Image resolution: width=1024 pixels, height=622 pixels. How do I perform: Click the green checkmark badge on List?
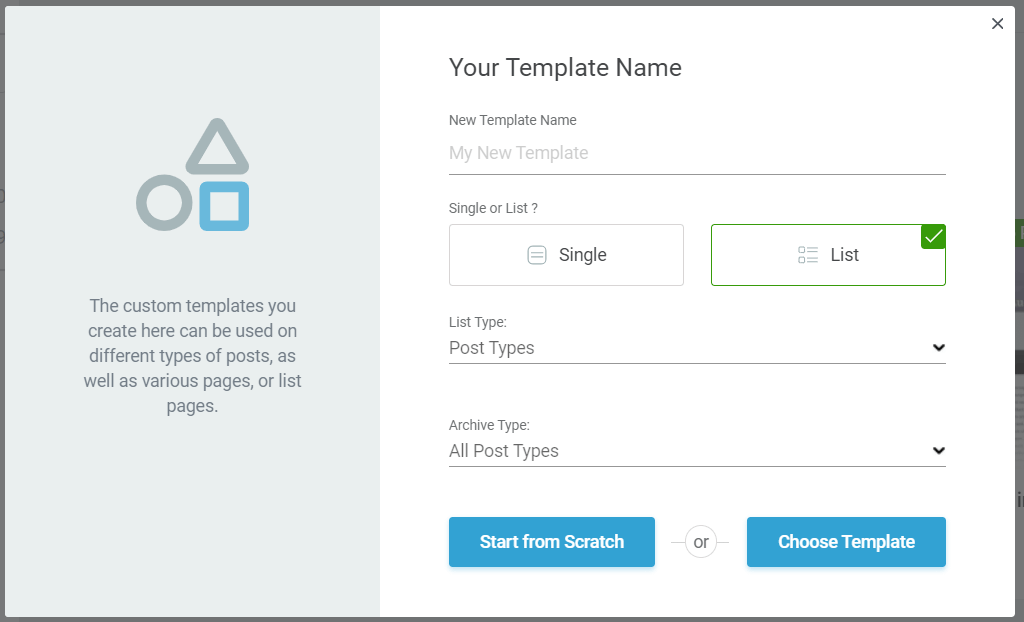point(933,237)
